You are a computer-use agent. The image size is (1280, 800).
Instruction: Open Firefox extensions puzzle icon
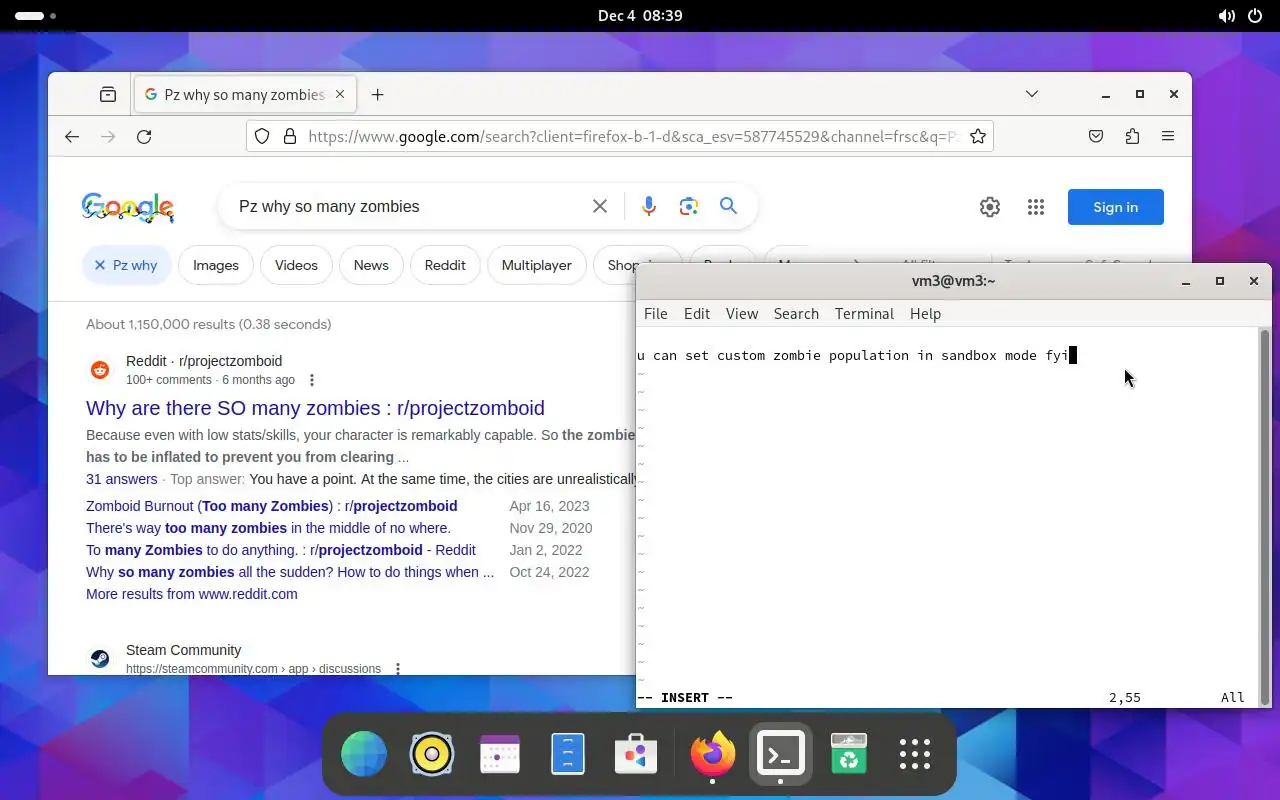[x=1132, y=137]
